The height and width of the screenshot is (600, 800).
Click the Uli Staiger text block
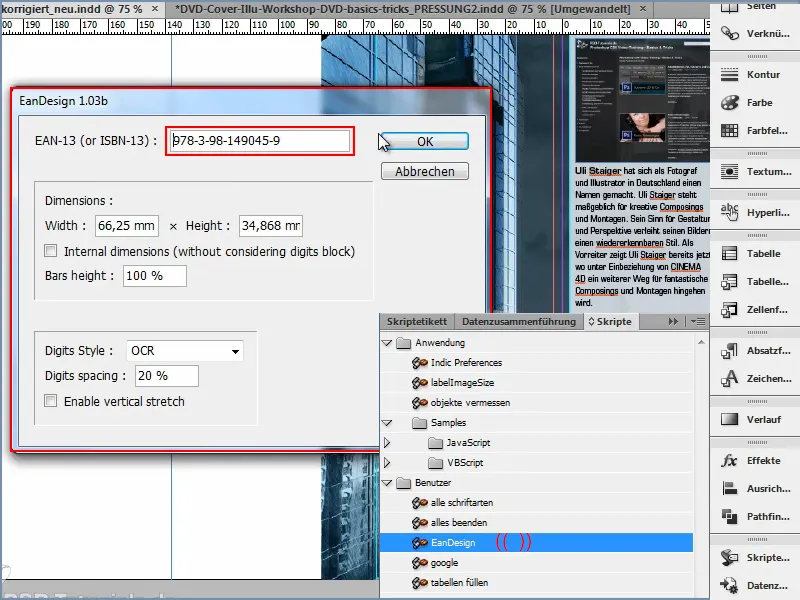pyautogui.click(x=642, y=237)
